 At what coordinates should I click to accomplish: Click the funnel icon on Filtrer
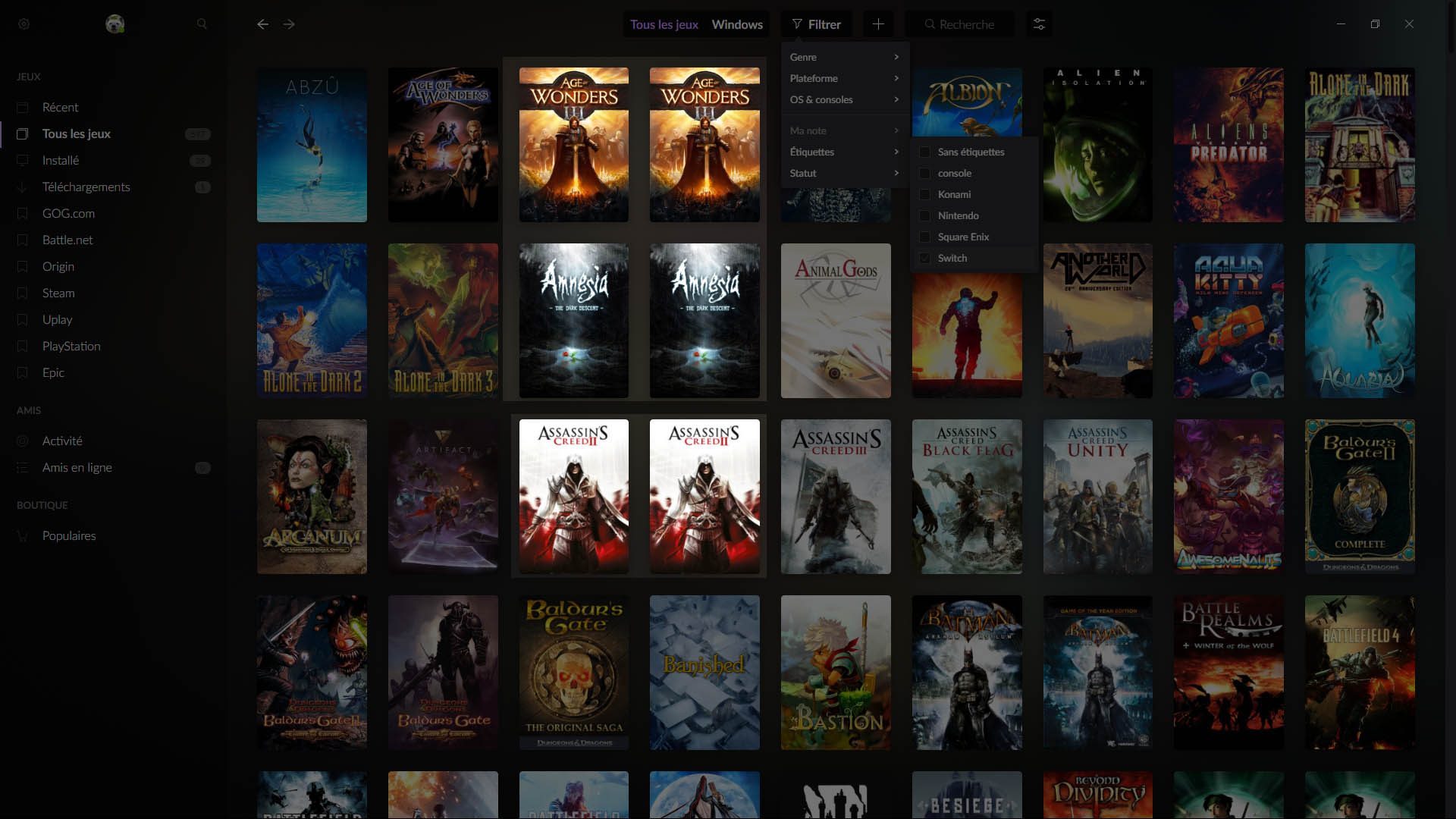pyautogui.click(x=797, y=24)
